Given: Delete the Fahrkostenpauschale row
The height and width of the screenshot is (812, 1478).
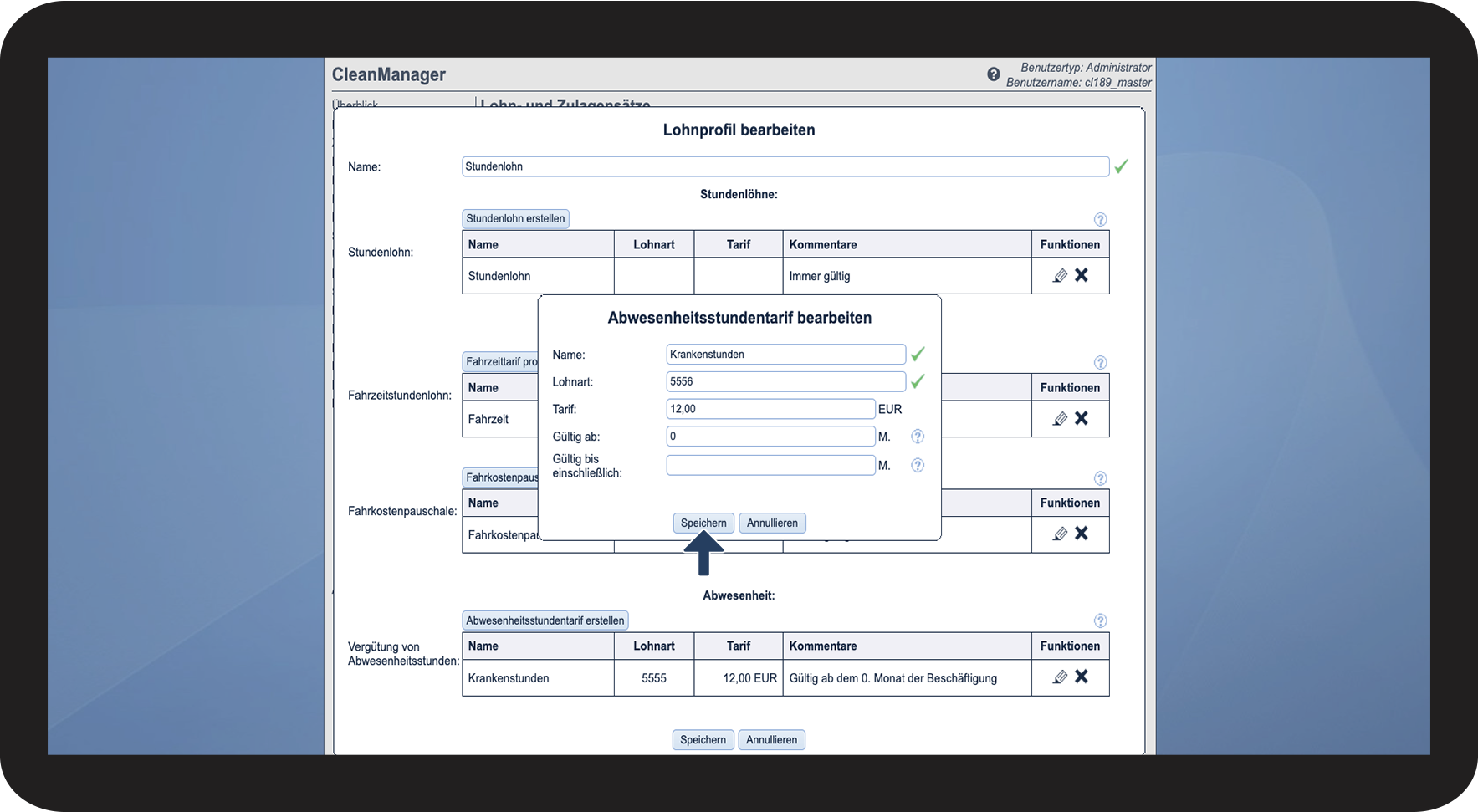Looking at the screenshot, I should click(1082, 534).
